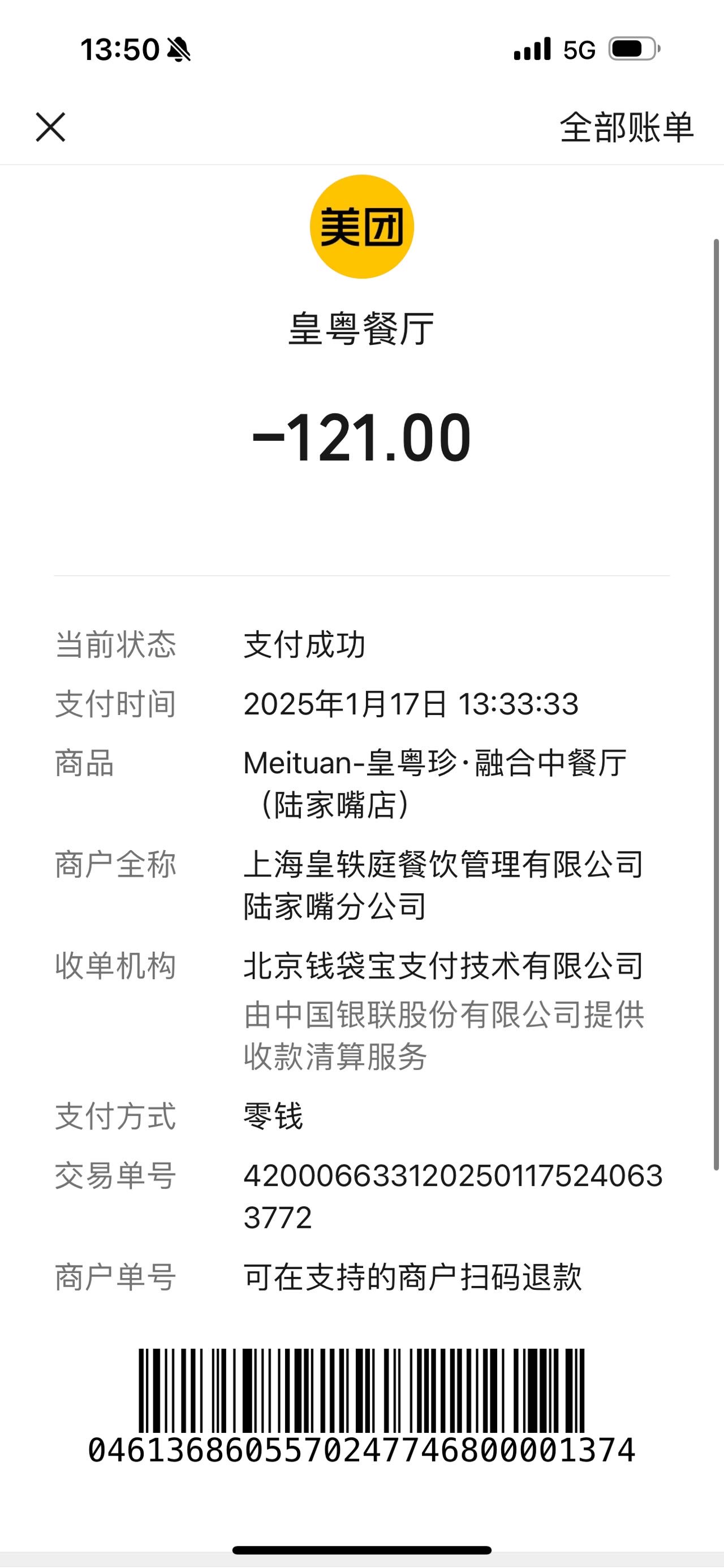Tap the merchant order barcode image
The height and width of the screenshot is (1568, 724).
361,1391
